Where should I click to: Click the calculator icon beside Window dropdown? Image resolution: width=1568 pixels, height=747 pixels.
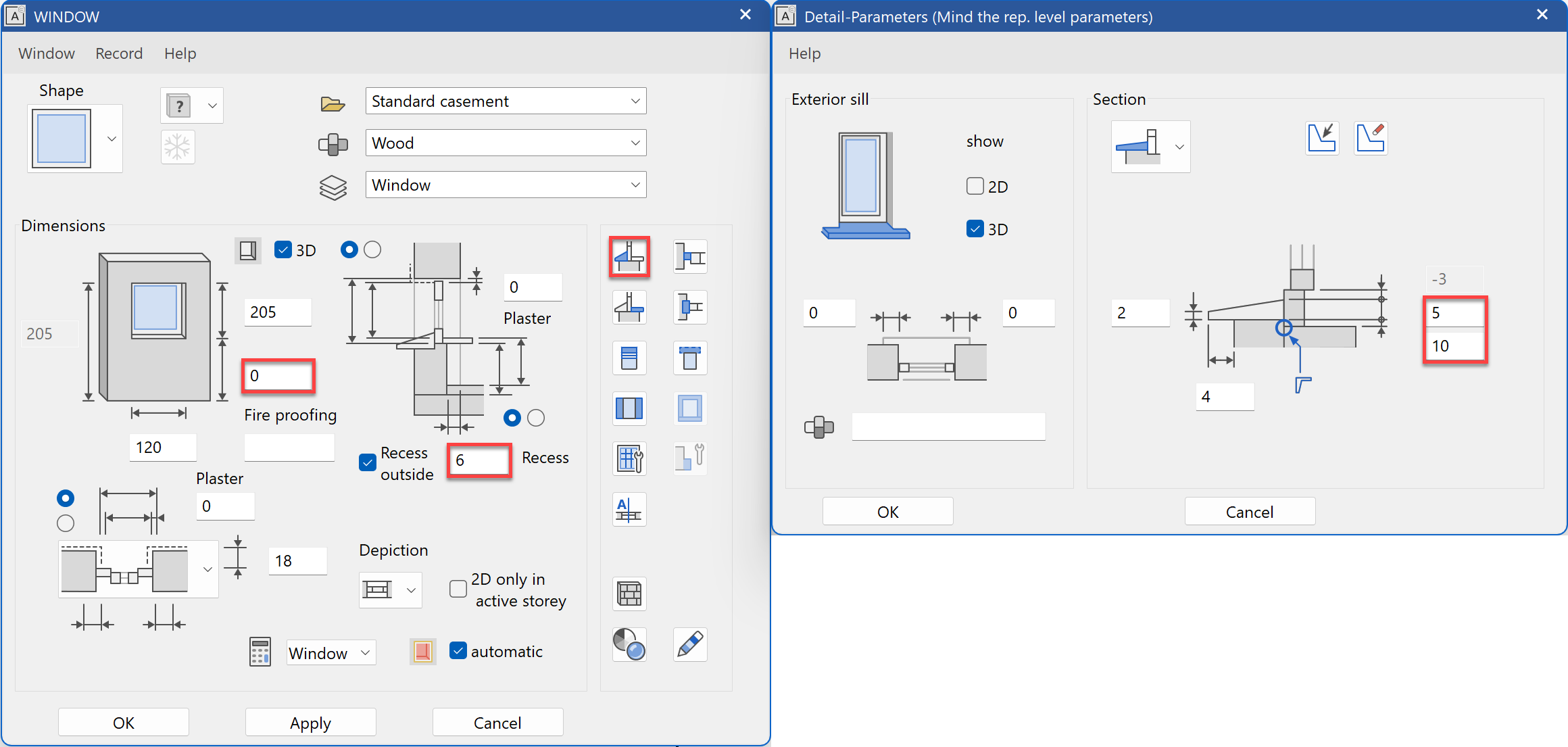pyautogui.click(x=260, y=652)
